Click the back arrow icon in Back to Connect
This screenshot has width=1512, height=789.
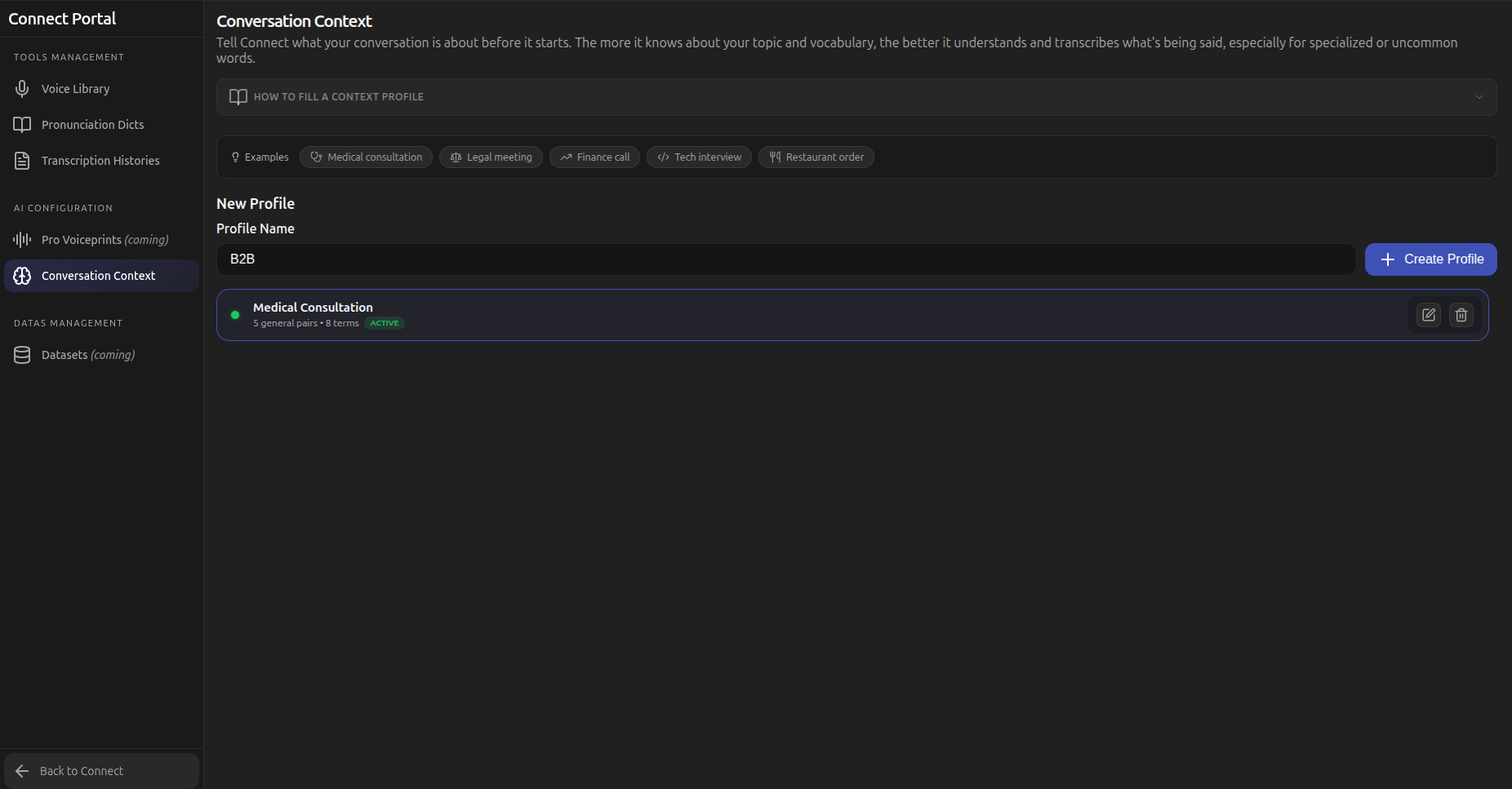point(22,771)
